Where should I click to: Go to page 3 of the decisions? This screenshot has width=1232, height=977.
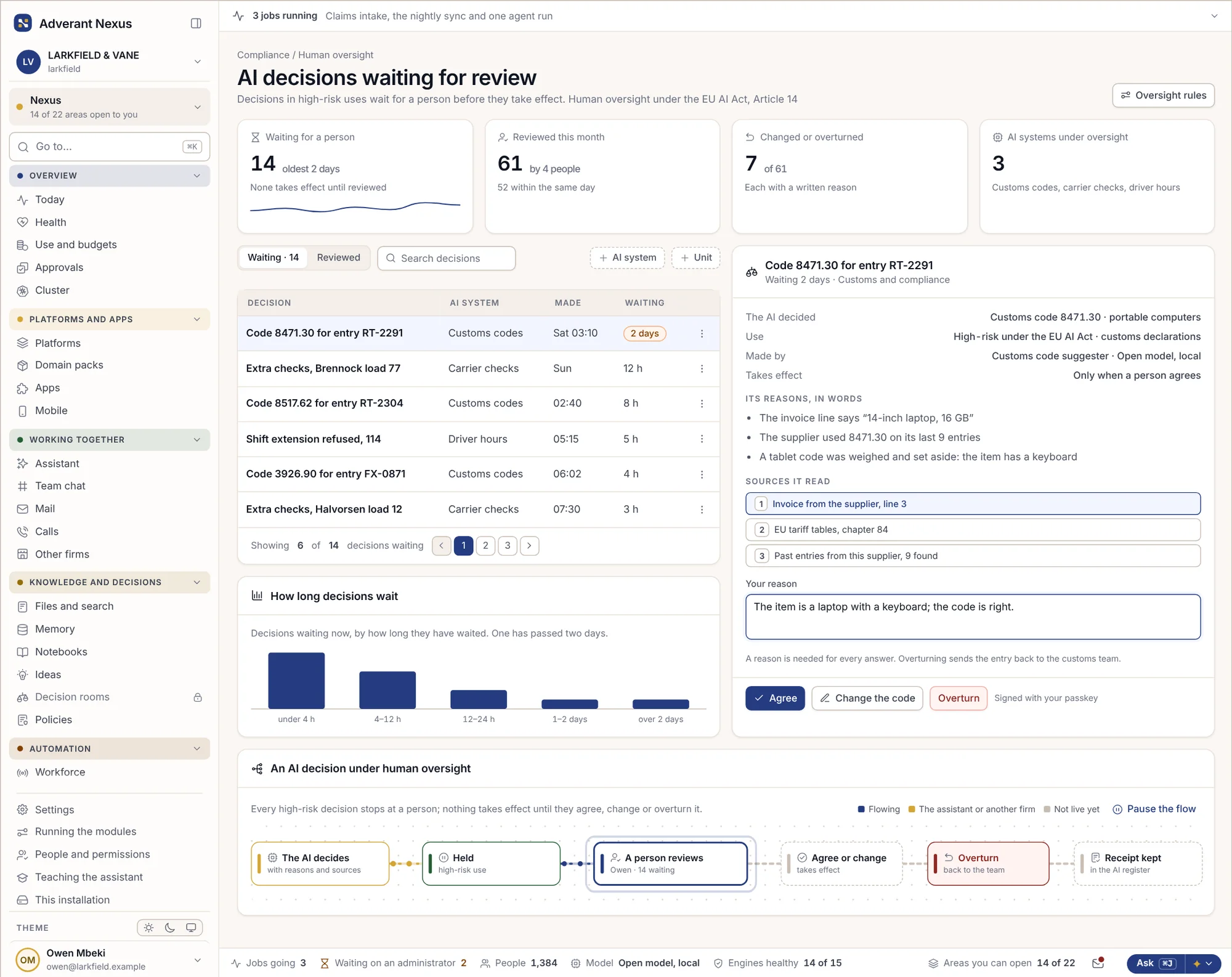[508, 546]
